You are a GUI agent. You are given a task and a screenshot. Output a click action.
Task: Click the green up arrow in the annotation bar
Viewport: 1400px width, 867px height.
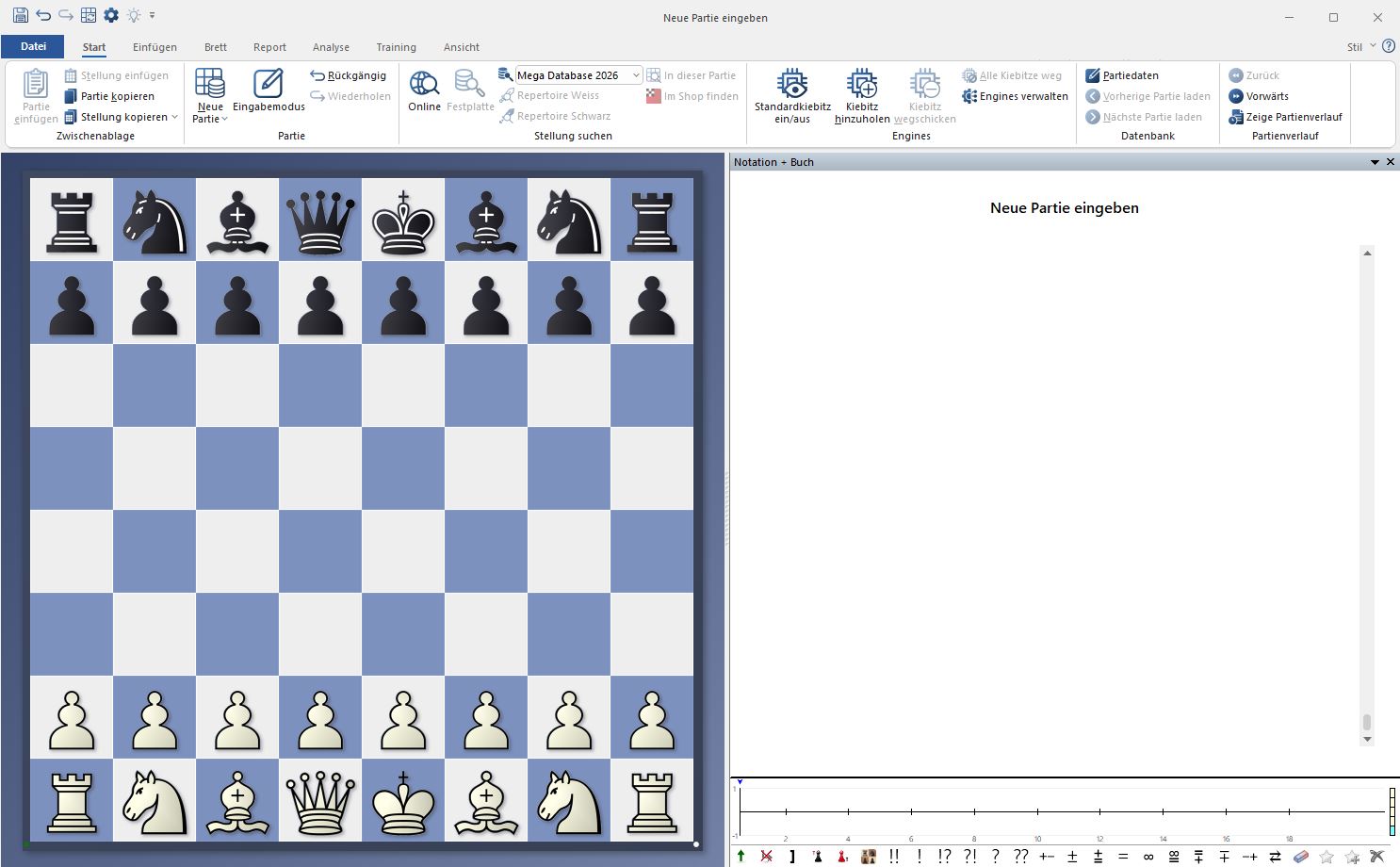pos(741,857)
